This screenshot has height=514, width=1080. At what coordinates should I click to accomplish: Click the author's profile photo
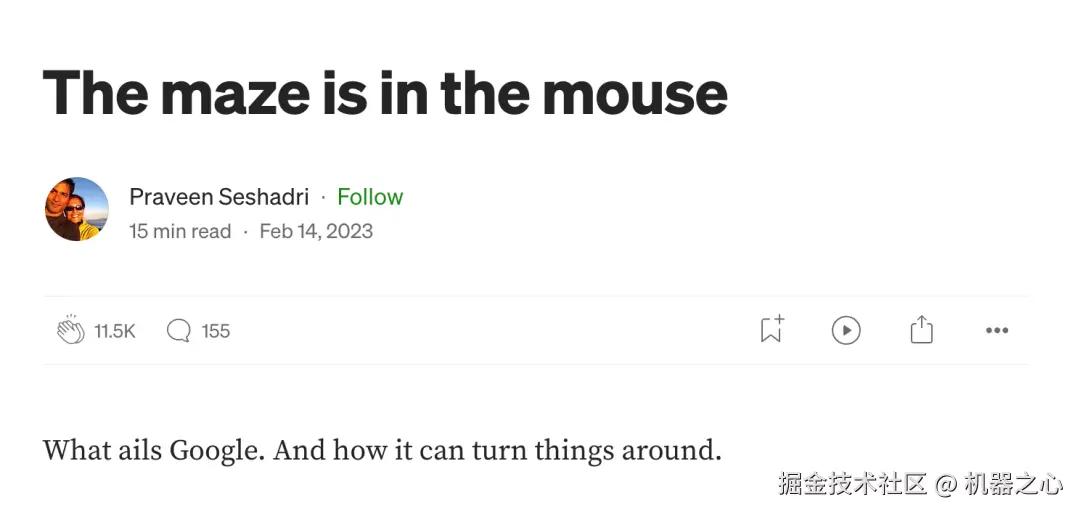(77, 209)
